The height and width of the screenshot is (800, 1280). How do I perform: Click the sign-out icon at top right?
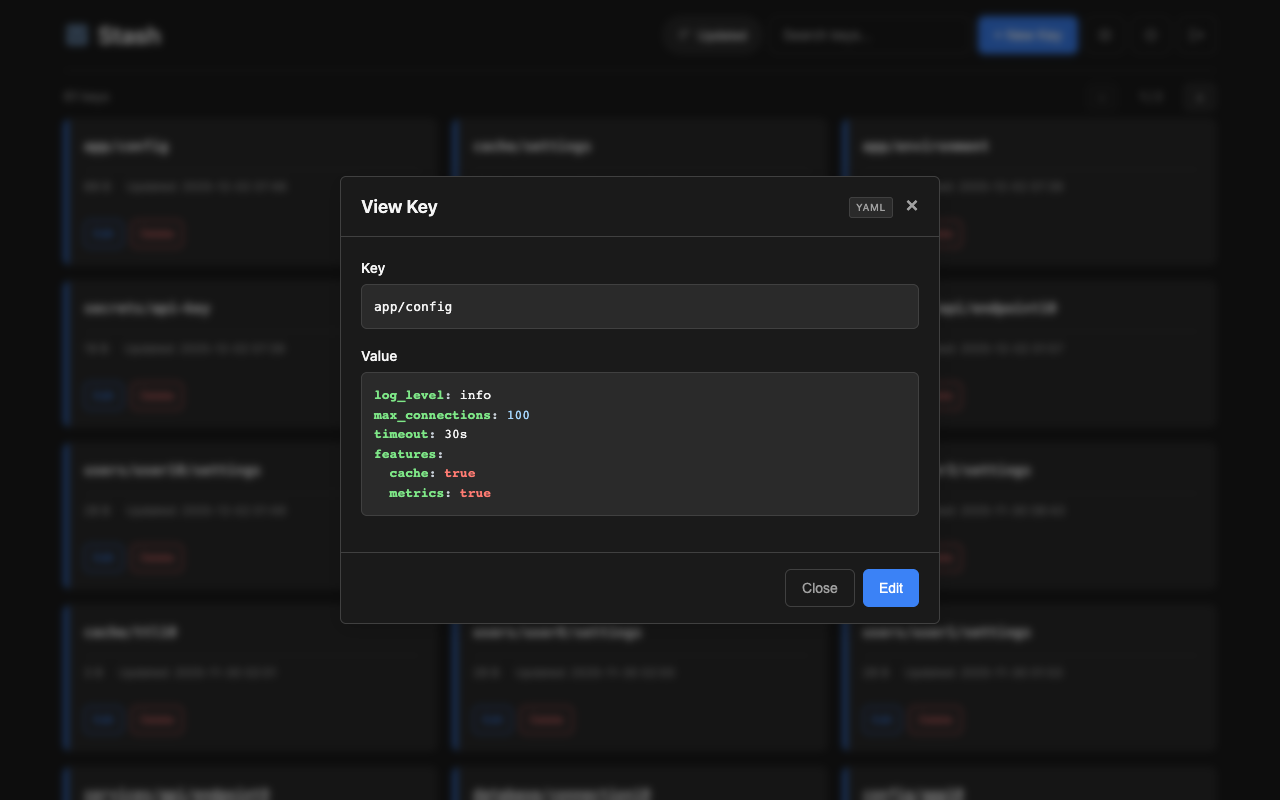click(1197, 34)
